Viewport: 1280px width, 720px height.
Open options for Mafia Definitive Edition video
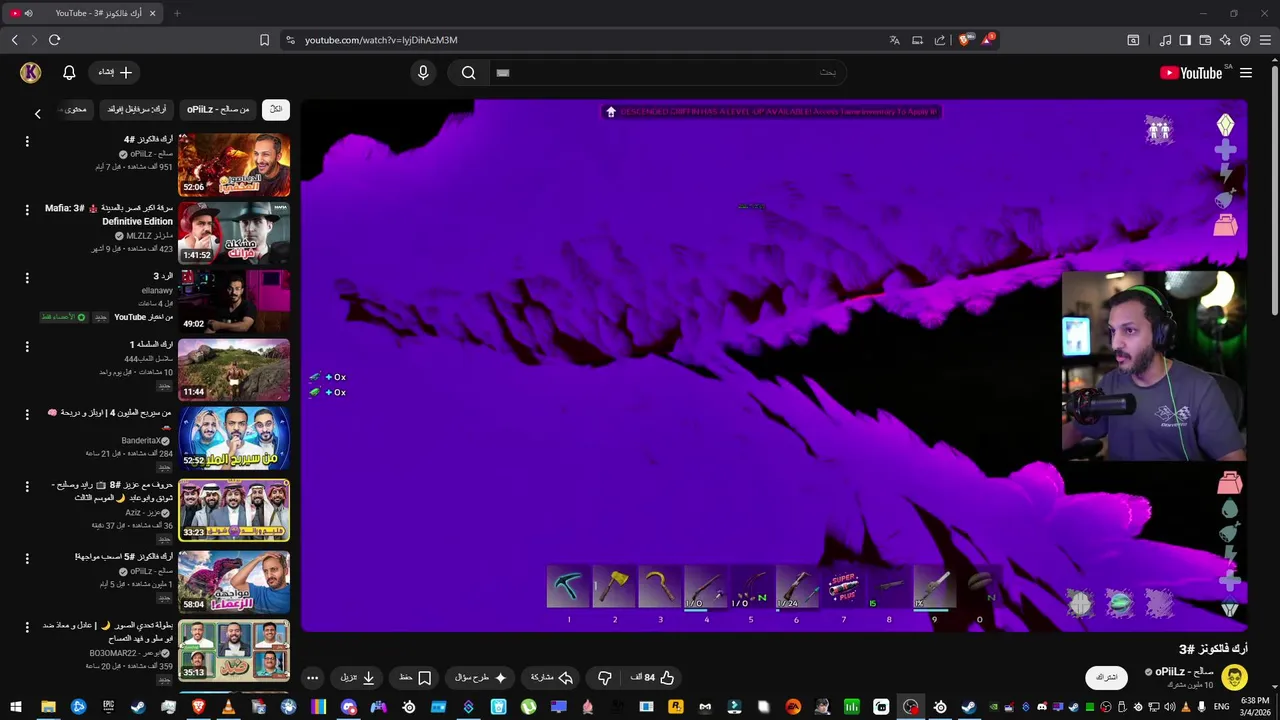click(x=27, y=209)
